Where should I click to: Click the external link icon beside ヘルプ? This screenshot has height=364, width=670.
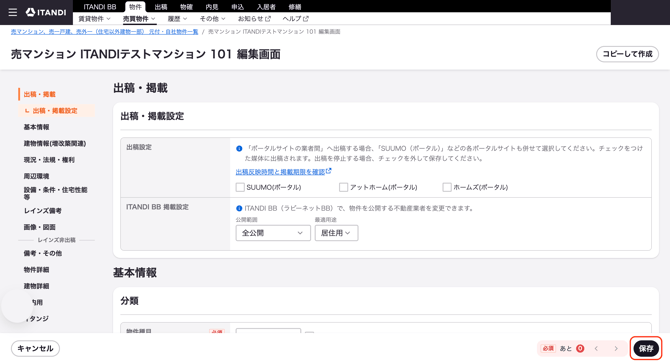coord(306,19)
